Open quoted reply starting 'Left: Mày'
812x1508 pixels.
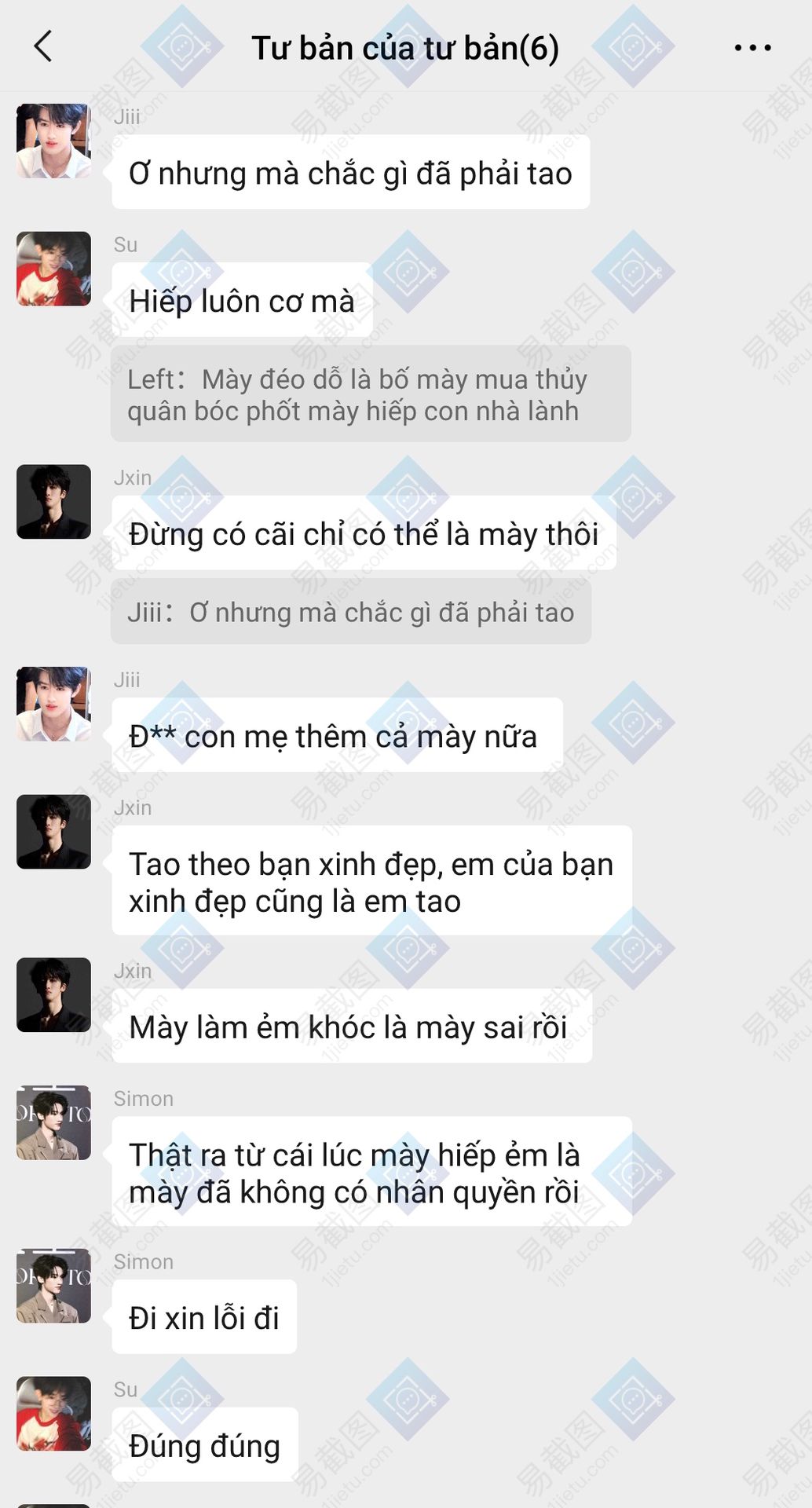[371, 393]
